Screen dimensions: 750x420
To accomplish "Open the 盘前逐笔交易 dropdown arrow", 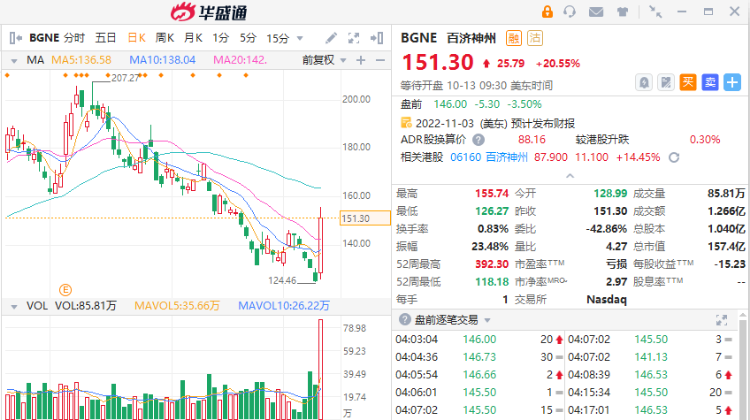I will (x=487, y=320).
